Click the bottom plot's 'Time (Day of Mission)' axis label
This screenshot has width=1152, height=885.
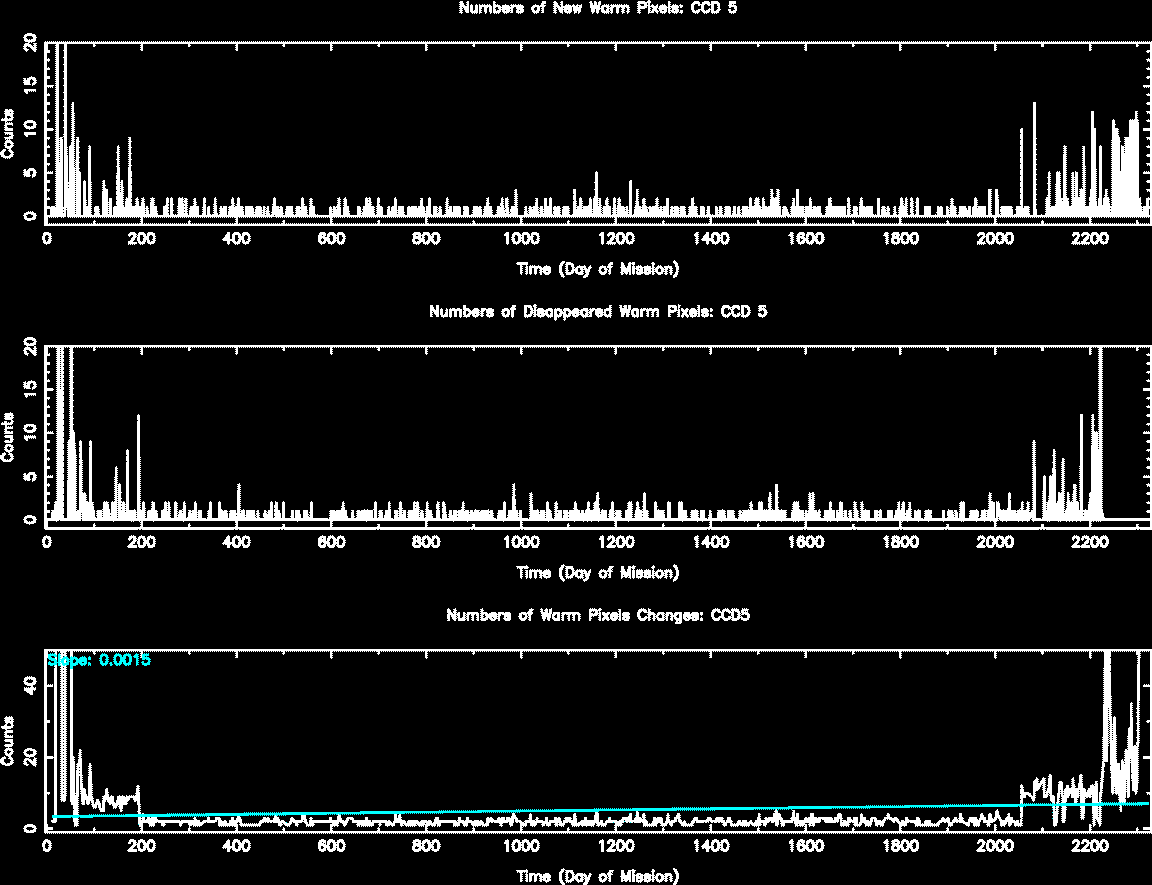tap(597, 875)
